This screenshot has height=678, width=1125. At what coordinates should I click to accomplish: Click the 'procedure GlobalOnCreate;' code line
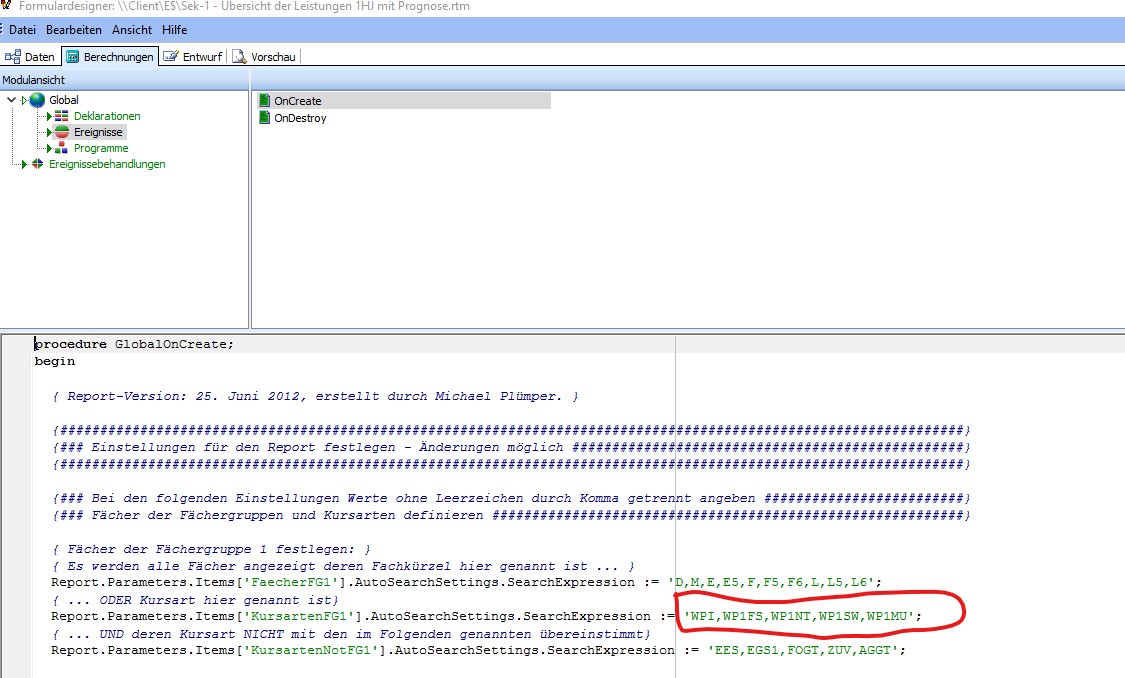[x=134, y=344]
